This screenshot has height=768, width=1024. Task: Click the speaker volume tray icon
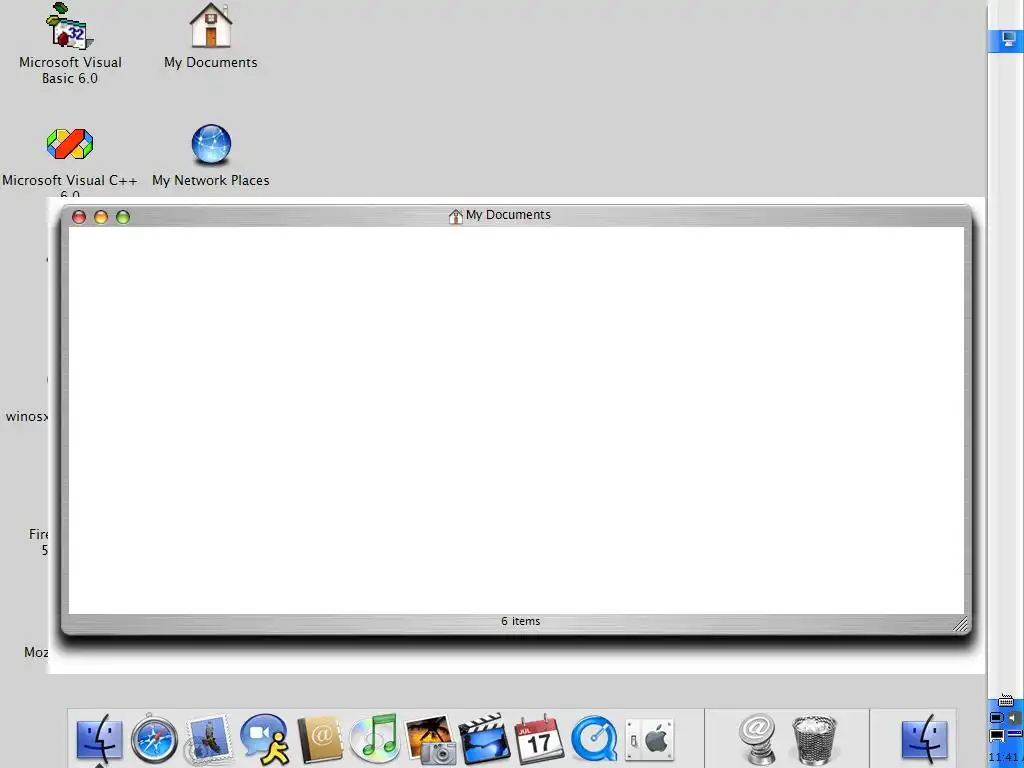pyautogui.click(x=1014, y=718)
